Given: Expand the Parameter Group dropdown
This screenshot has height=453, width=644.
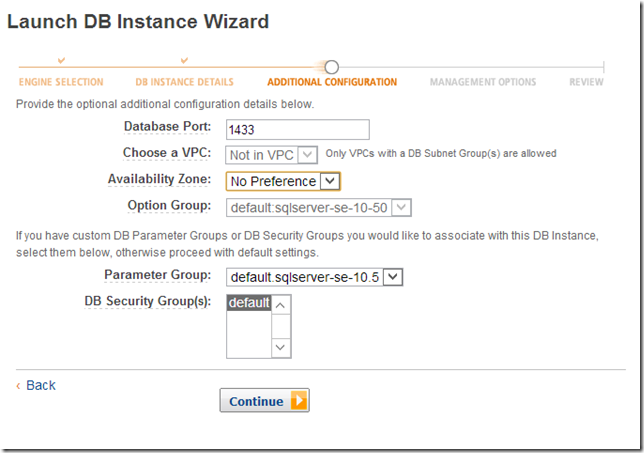Looking at the screenshot, I should click(393, 277).
